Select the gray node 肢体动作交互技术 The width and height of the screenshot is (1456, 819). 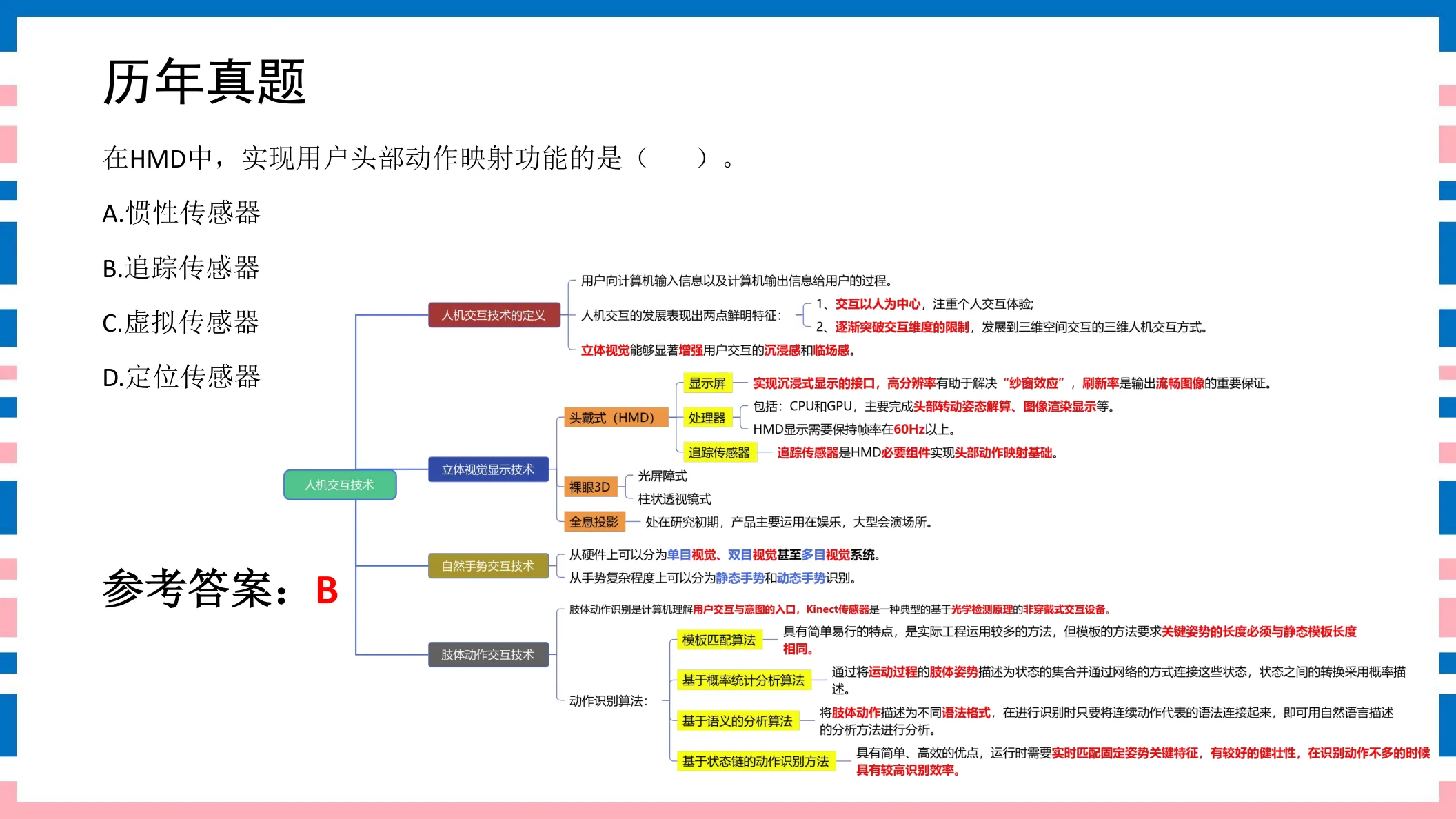[x=488, y=654]
